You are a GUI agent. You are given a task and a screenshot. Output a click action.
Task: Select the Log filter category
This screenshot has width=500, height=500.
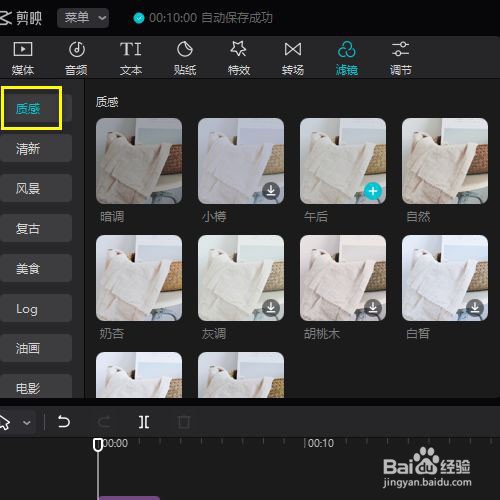[x=36, y=308]
